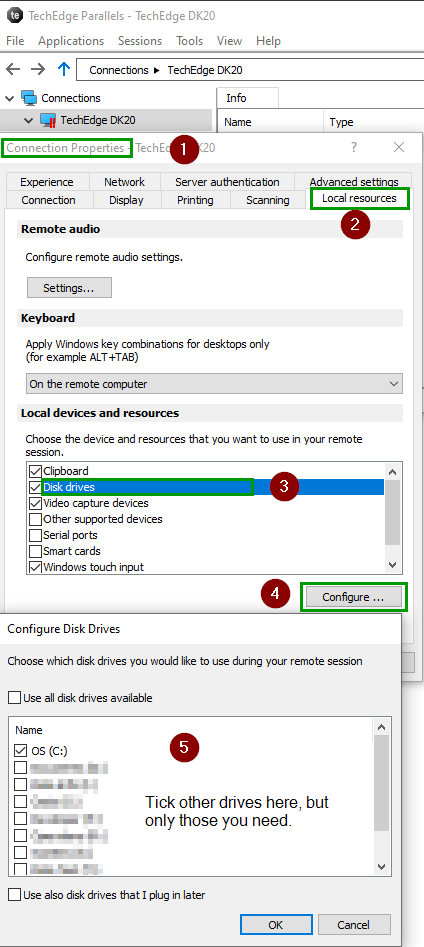424x947 pixels.
Task: Click the devices list scrollbar down arrow
Action: [393, 565]
